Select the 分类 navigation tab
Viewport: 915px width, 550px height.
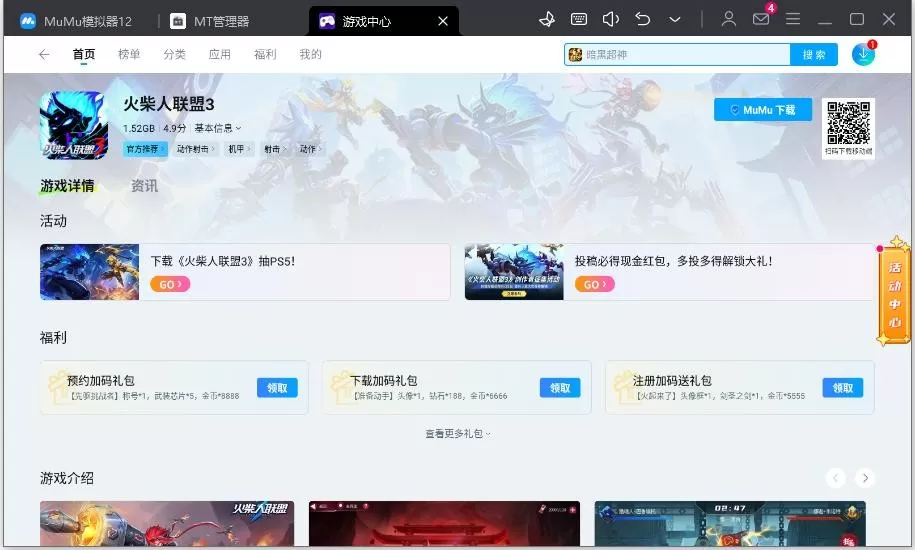tap(174, 54)
